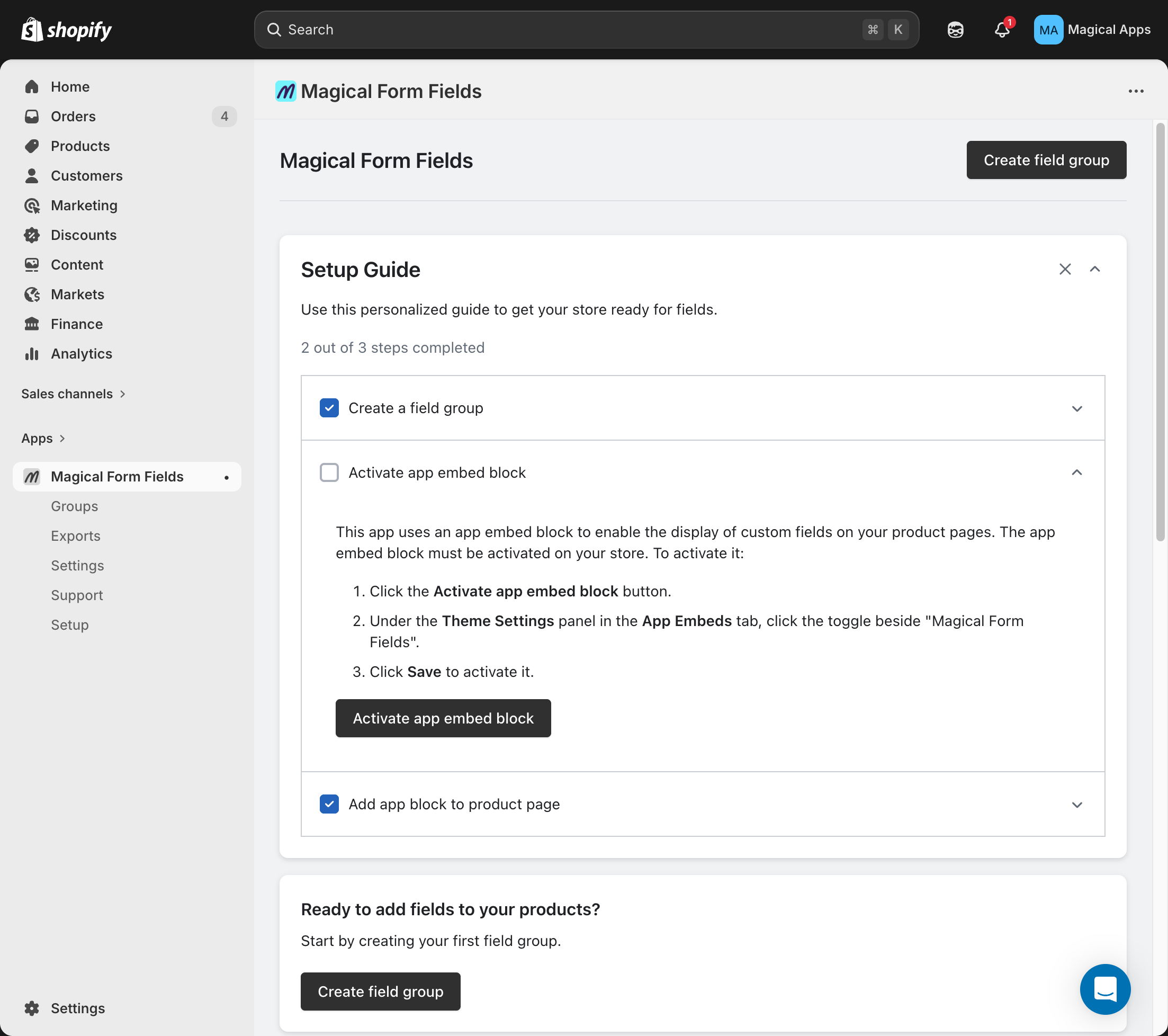Navigate to the Support section

coord(77,595)
